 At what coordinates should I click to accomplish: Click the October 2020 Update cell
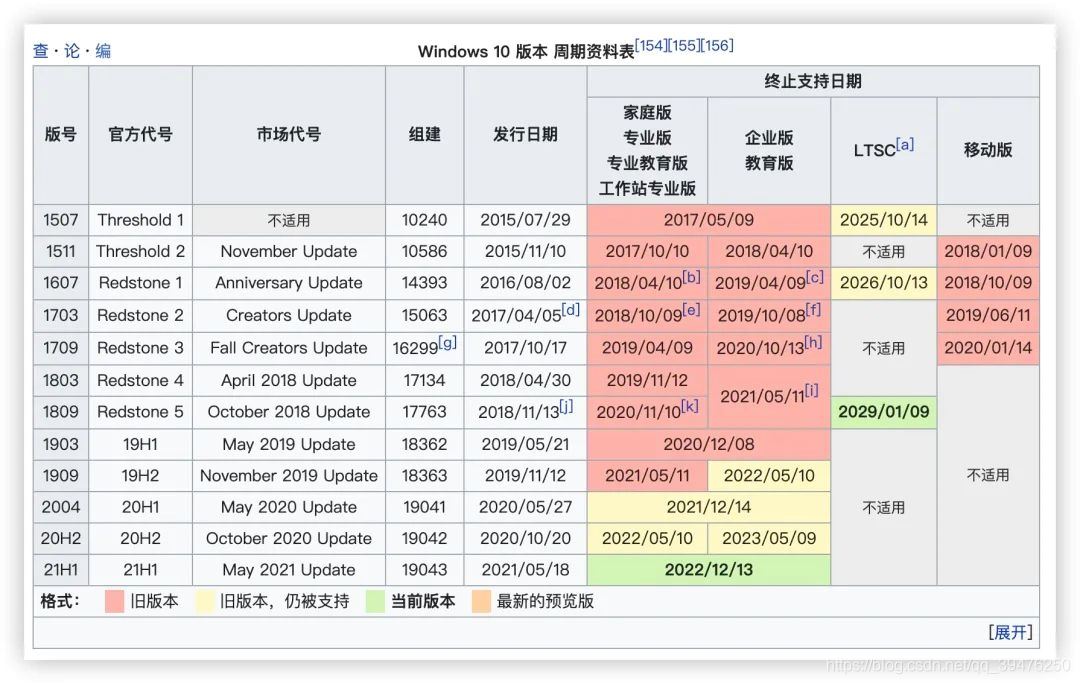coord(289,539)
